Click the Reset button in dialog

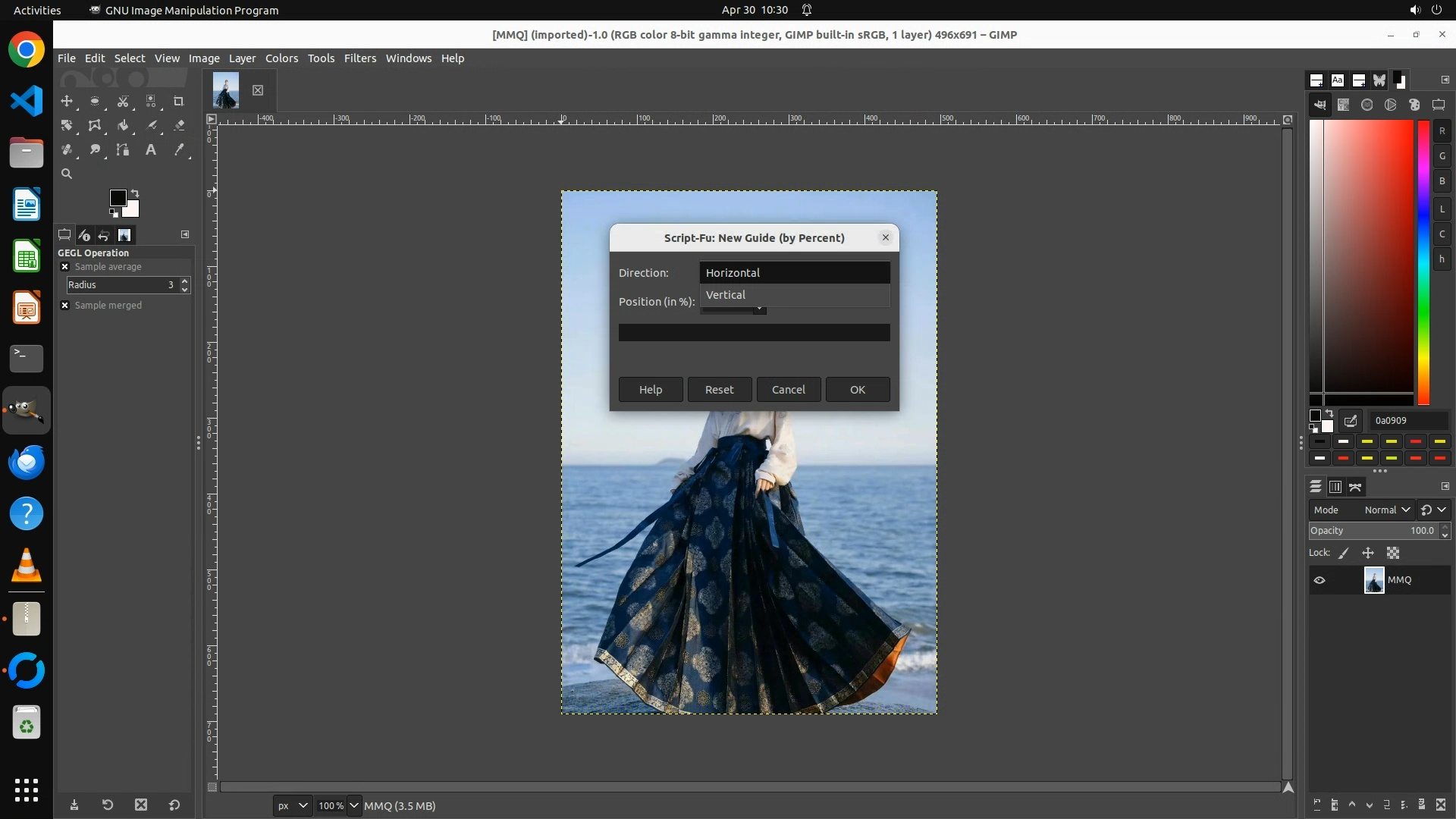point(719,389)
